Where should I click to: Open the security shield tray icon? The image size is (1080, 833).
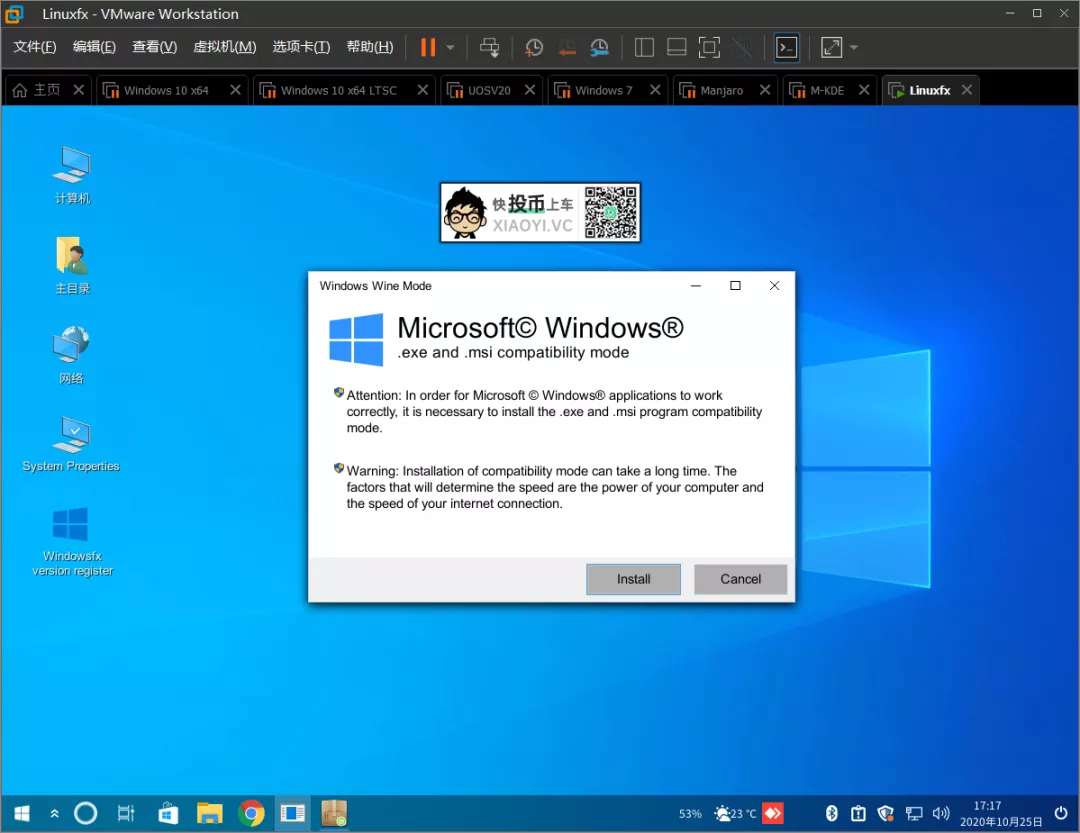point(886,814)
